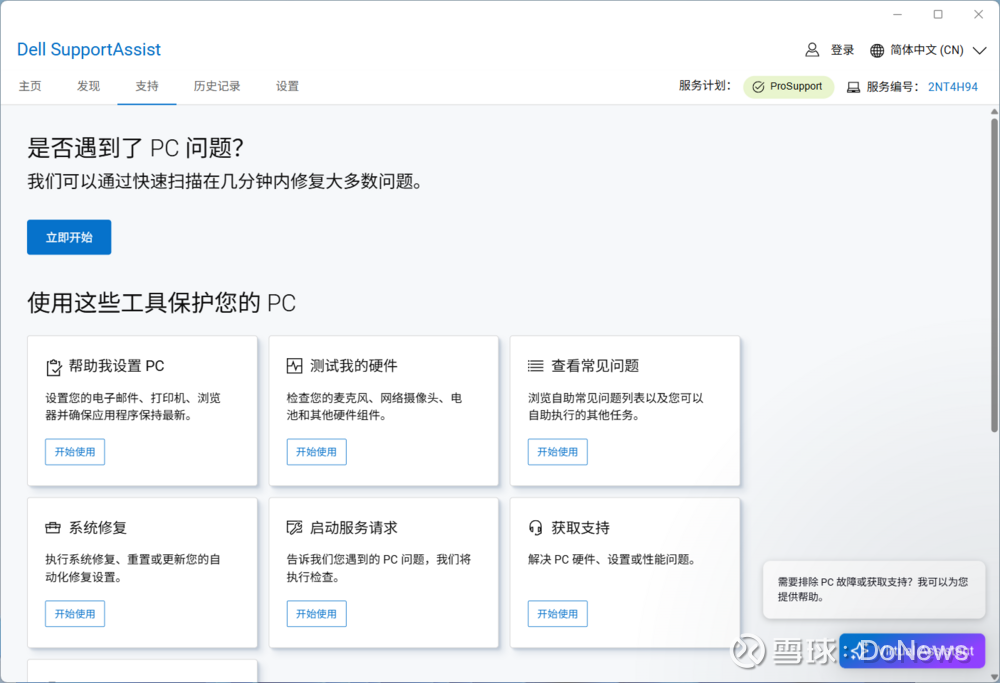This screenshot has height=683, width=1000.
Task: Expand the 简体中文 (CN) language chevron
Action: click(980, 50)
